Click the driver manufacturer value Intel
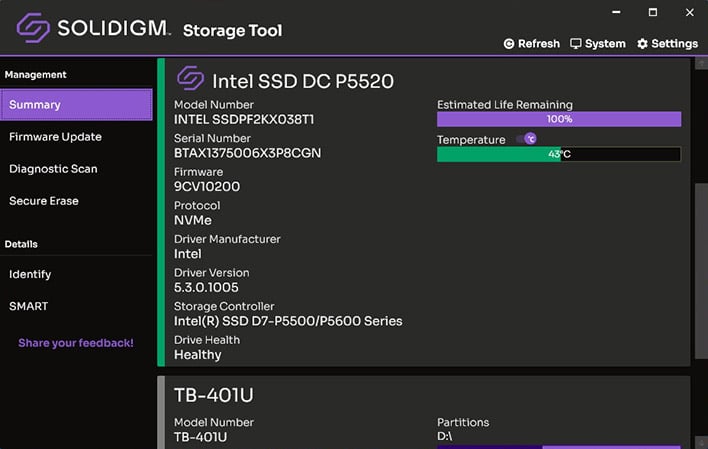708x449 pixels. click(187, 254)
